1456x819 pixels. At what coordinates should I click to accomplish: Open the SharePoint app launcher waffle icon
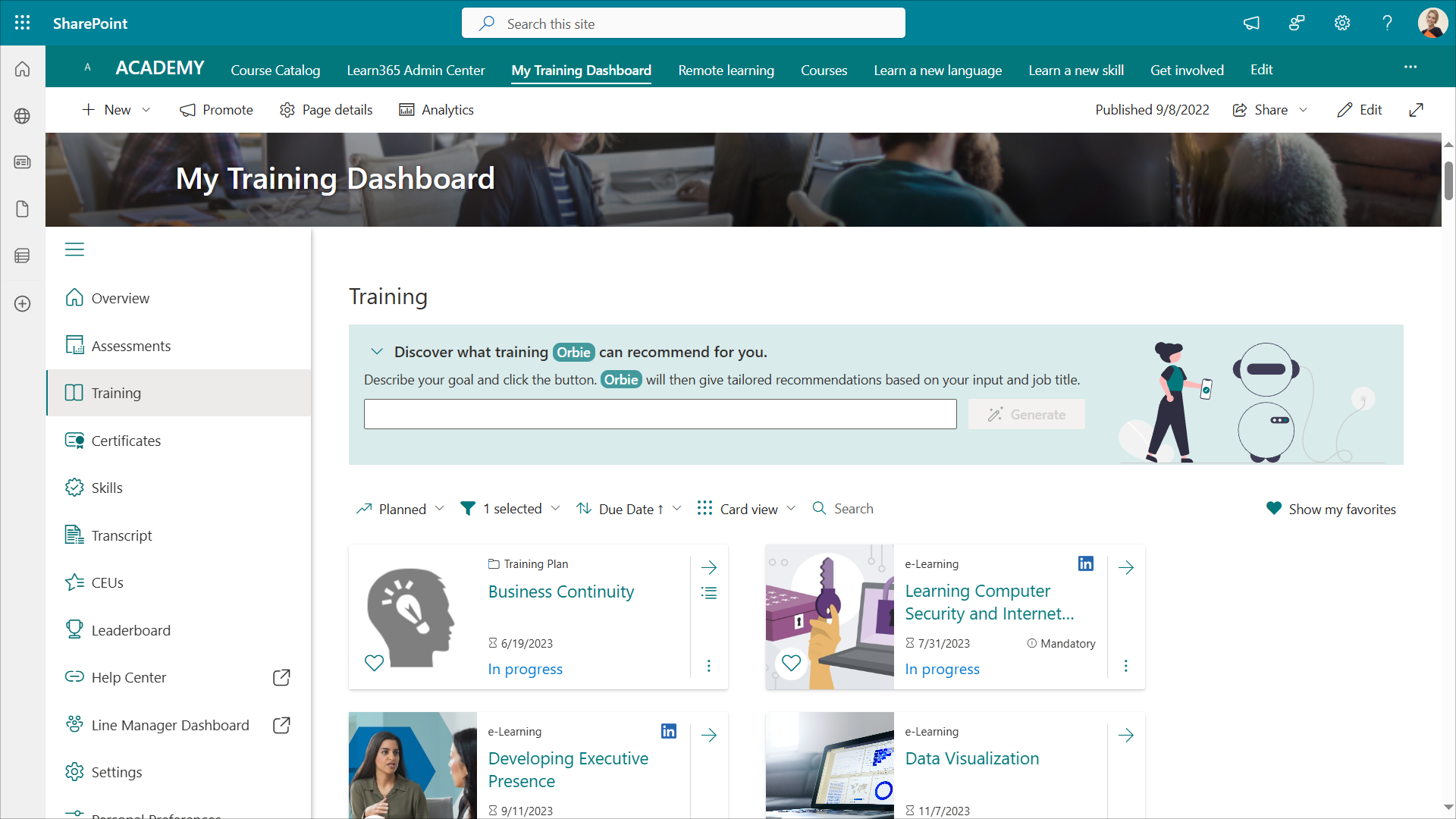(22, 23)
